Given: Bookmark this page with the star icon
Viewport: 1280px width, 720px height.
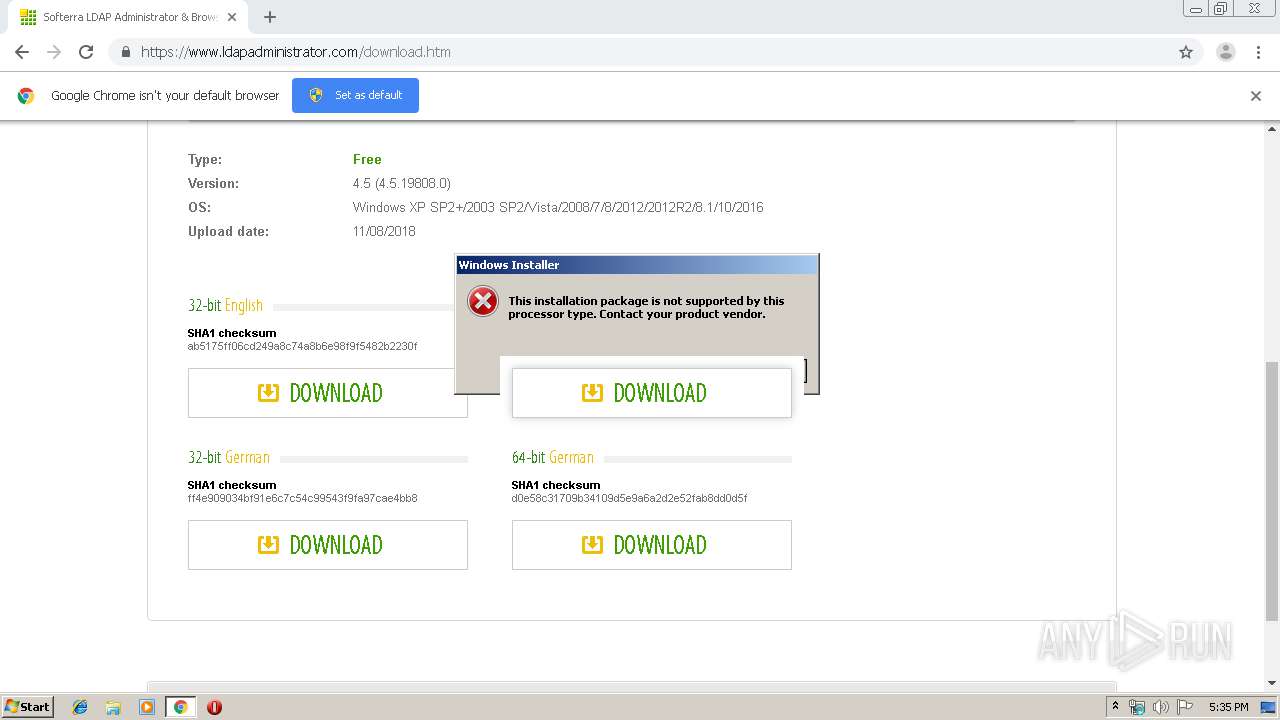Looking at the screenshot, I should coord(1186,52).
